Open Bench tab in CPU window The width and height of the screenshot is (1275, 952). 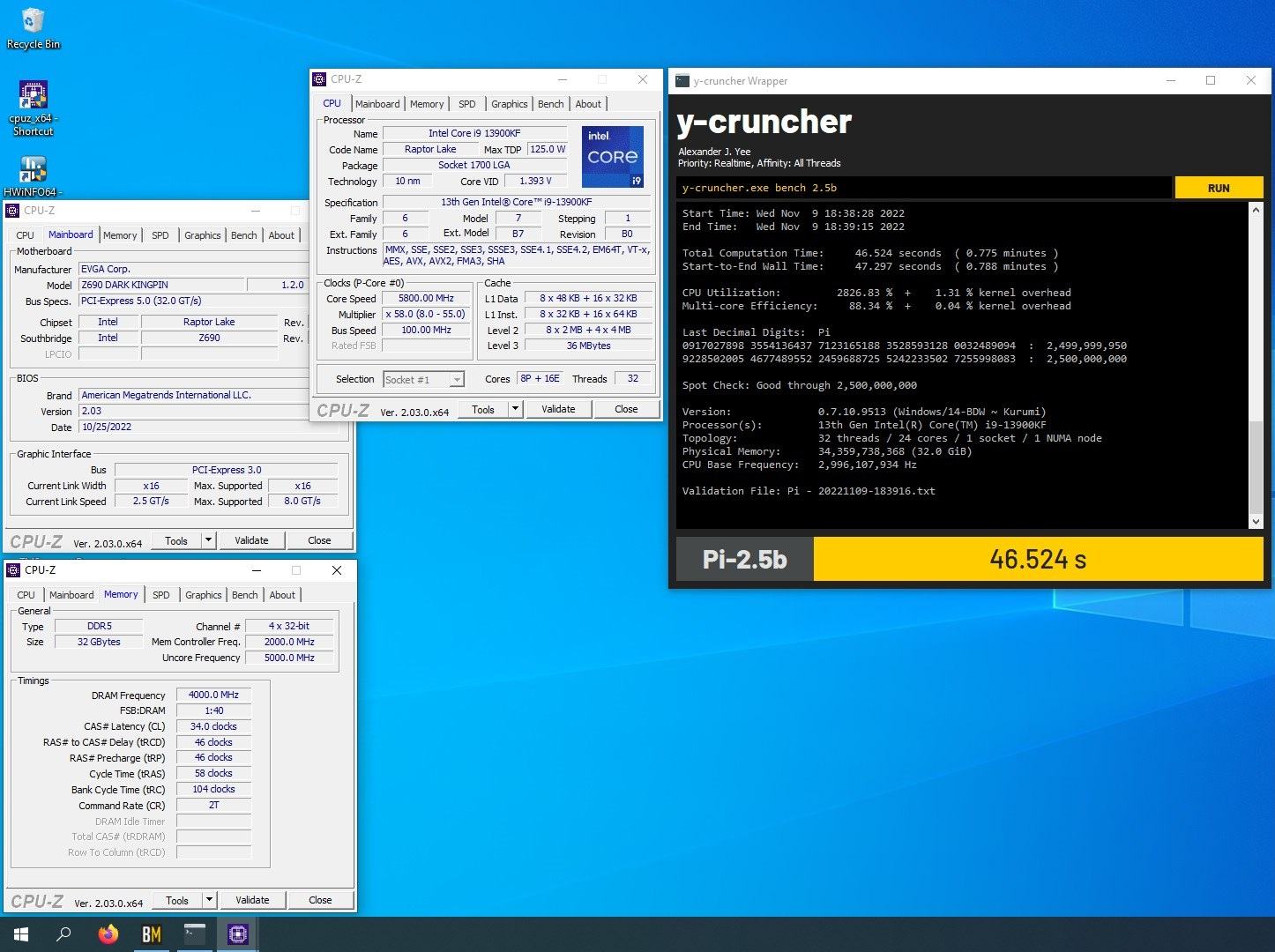pos(551,104)
